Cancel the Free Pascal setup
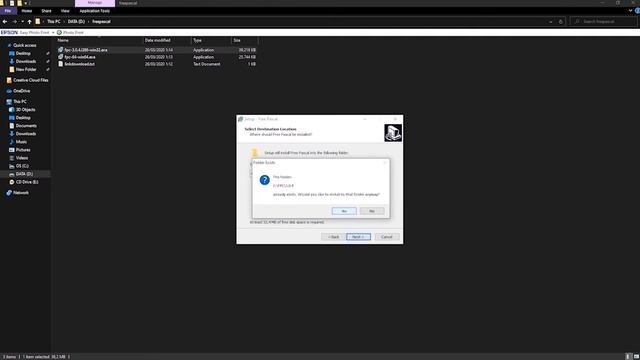 [387, 237]
